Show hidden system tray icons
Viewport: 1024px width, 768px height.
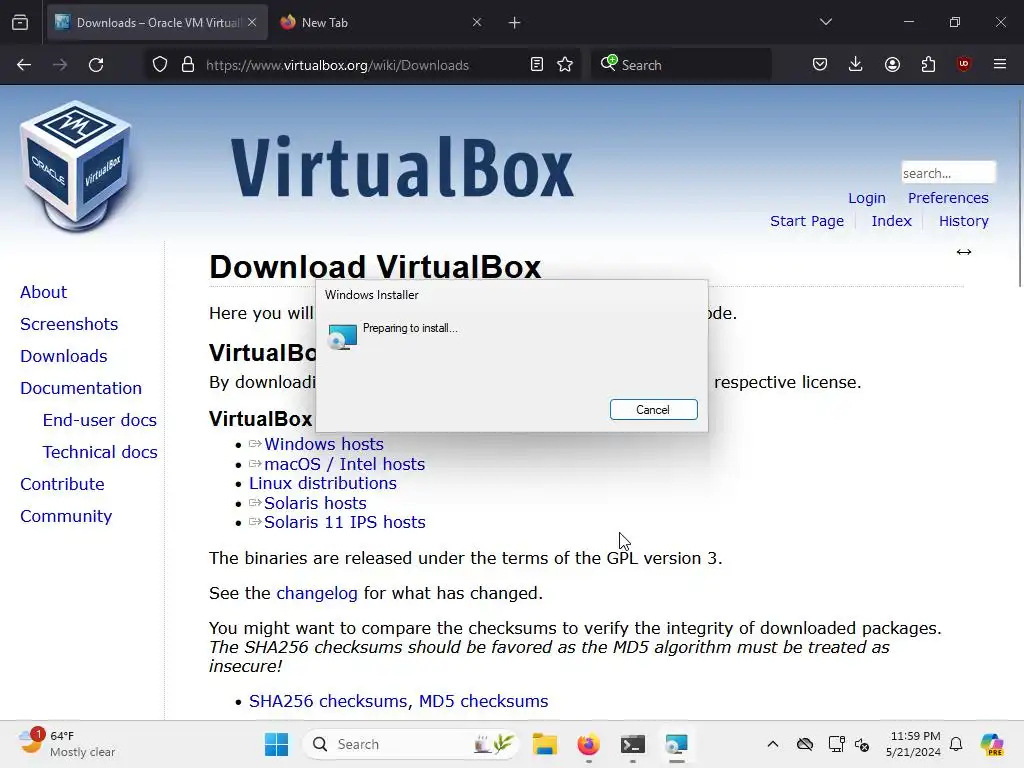pyautogui.click(x=773, y=744)
